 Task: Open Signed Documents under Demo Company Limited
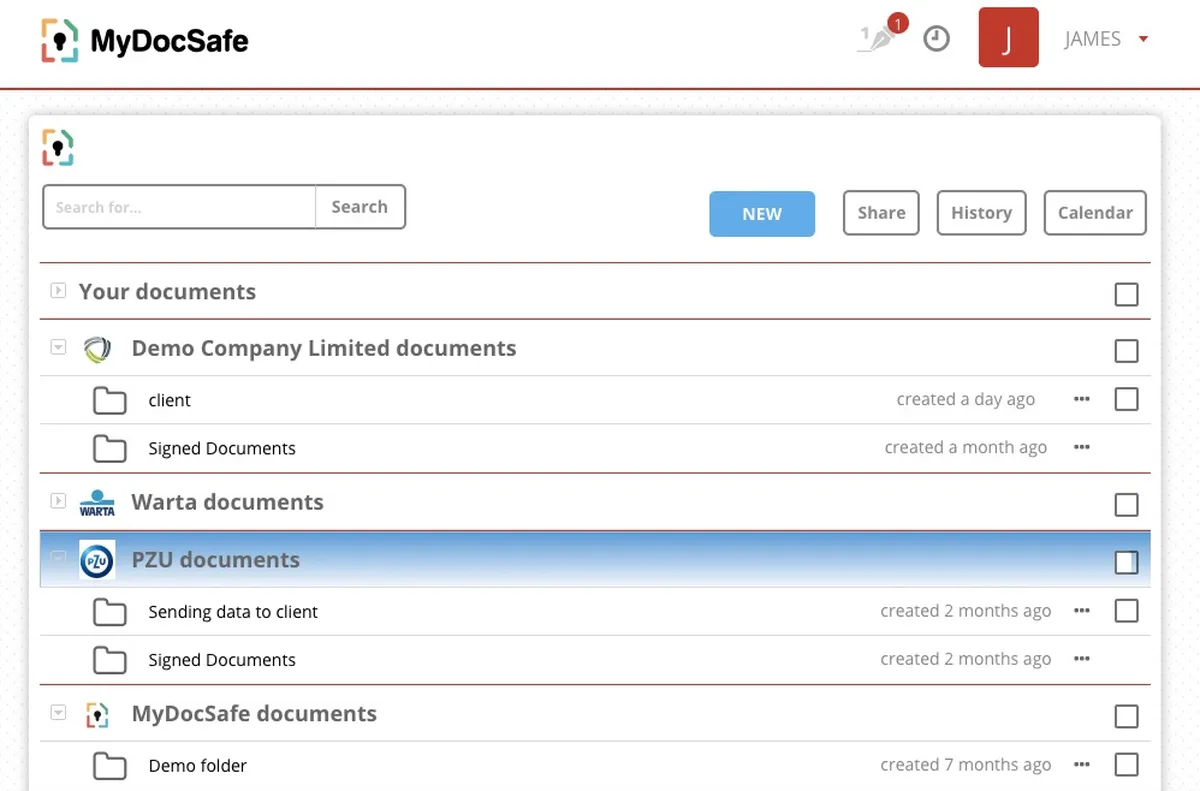[222, 448]
